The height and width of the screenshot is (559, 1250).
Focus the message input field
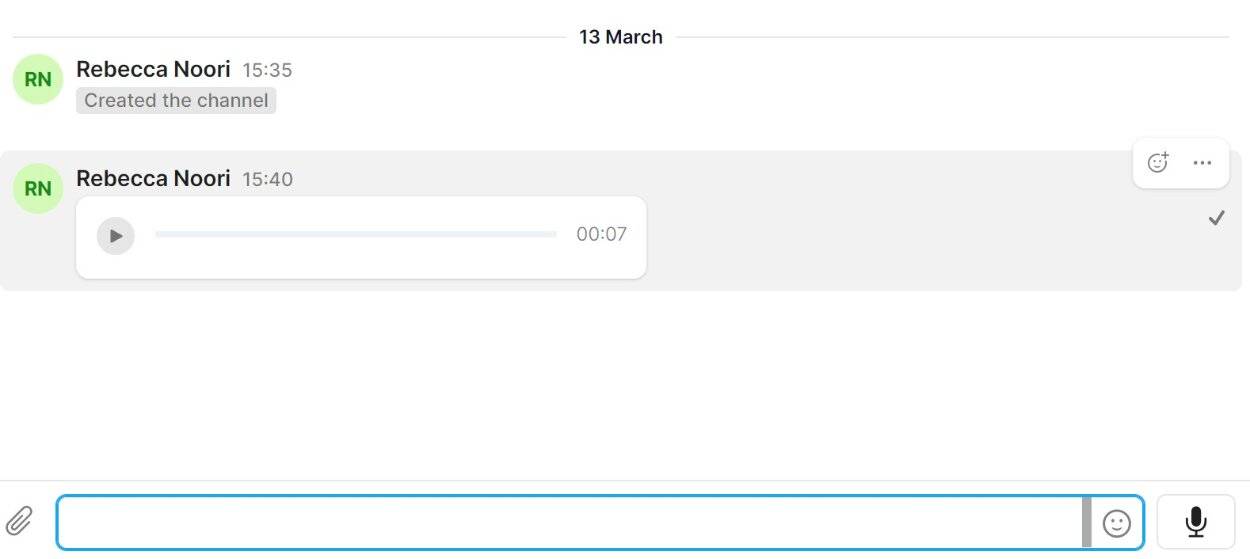(568, 523)
